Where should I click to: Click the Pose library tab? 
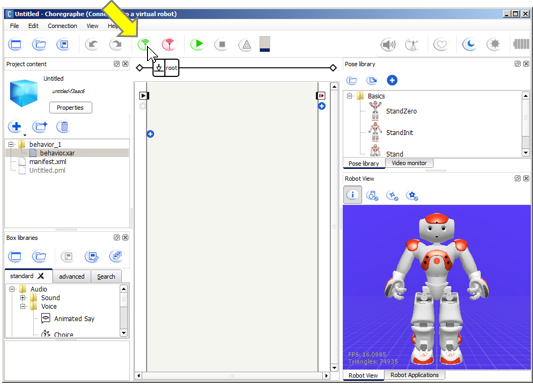(x=364, y=164)
